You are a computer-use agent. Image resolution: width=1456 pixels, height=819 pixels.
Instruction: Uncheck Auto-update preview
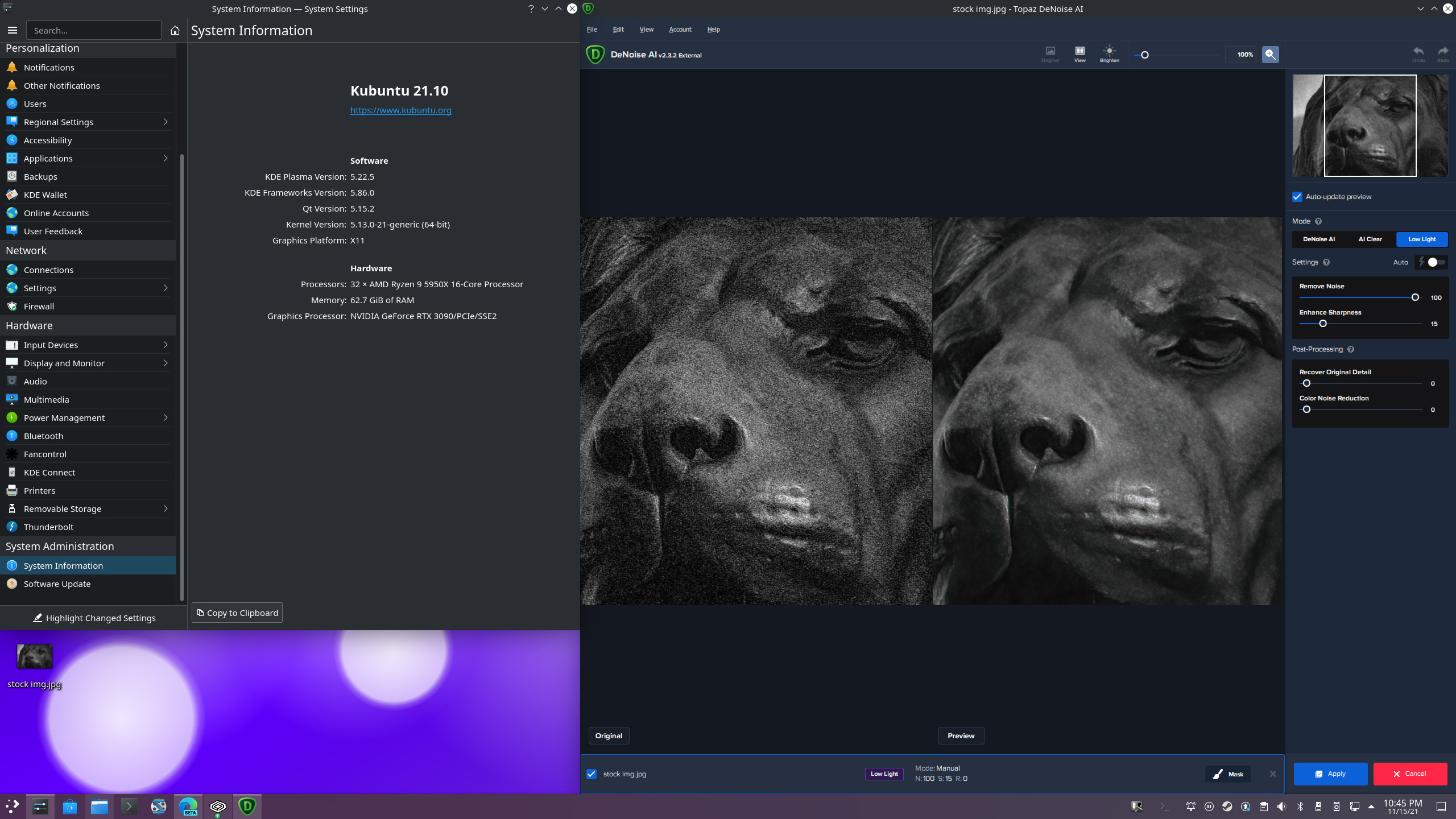pyautogui.click(x=1297, y=196)
